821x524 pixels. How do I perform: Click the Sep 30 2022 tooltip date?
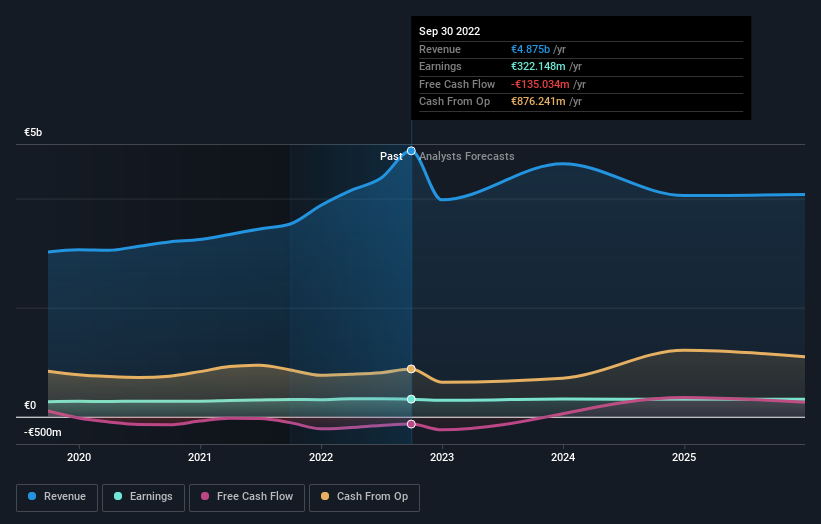pyautogui.click(x=449, y=31)
